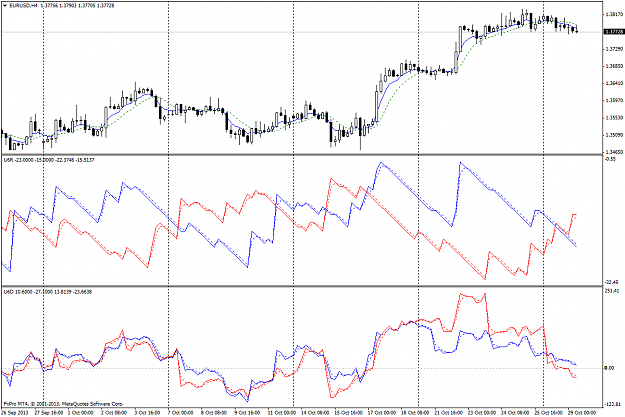
Task: Click the 1.36850 price scale label
Action: 614,66
